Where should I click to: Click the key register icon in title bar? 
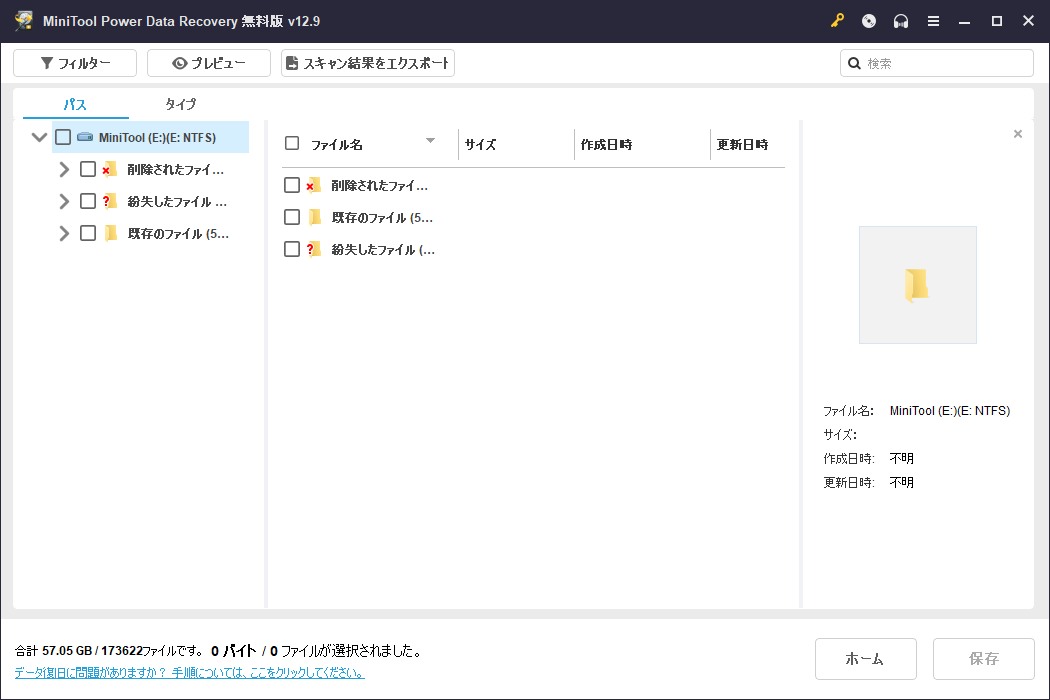(837, 21)
